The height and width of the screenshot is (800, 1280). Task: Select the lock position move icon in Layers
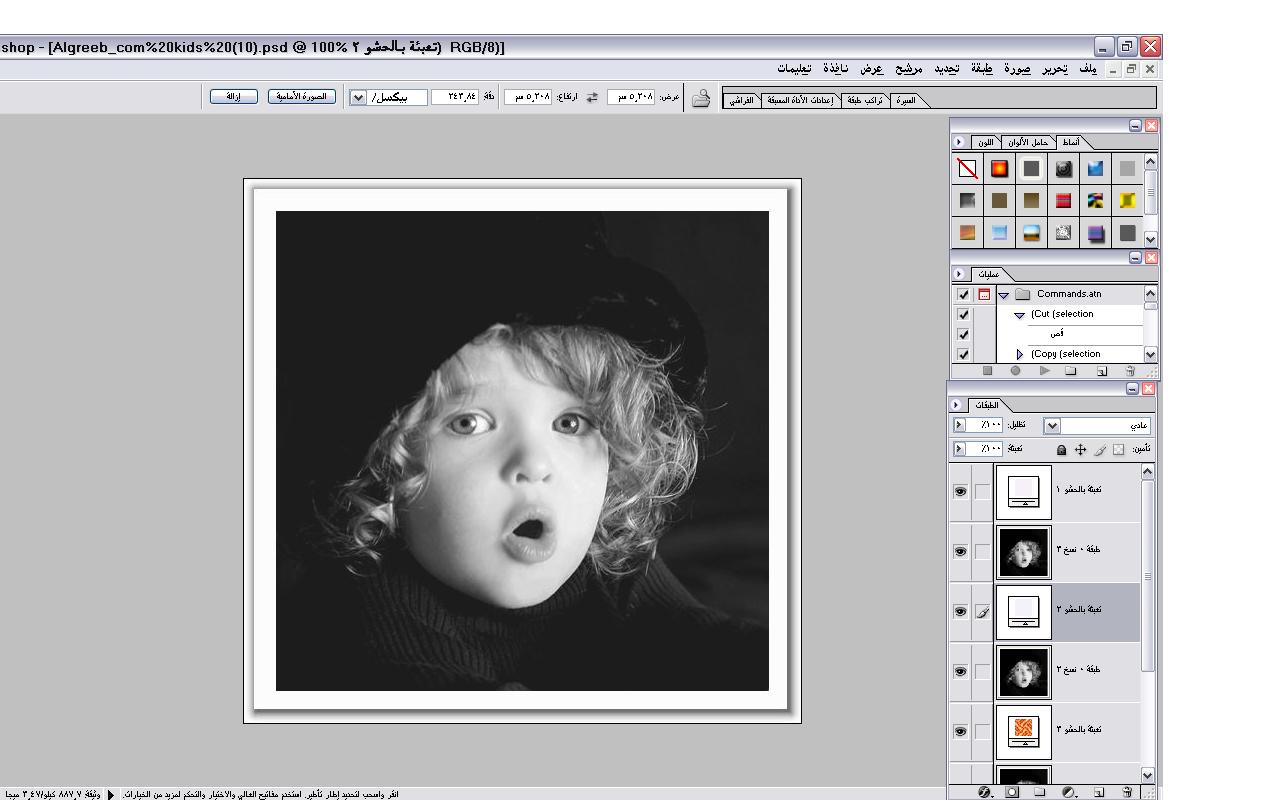click(1080, 450)
